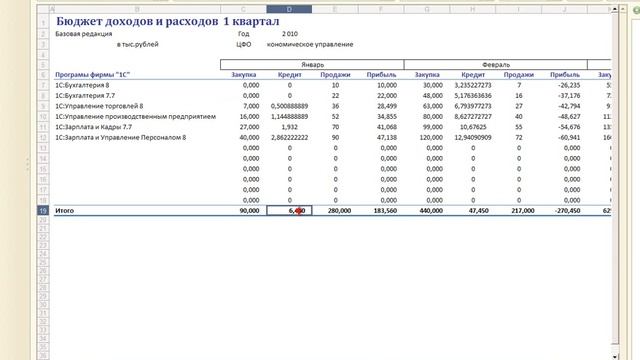Image resolution: width=640 pixels, height=360 pixels.
Task: Click the 'Прибыль' header under Февраль
Action: pos(565,75)
